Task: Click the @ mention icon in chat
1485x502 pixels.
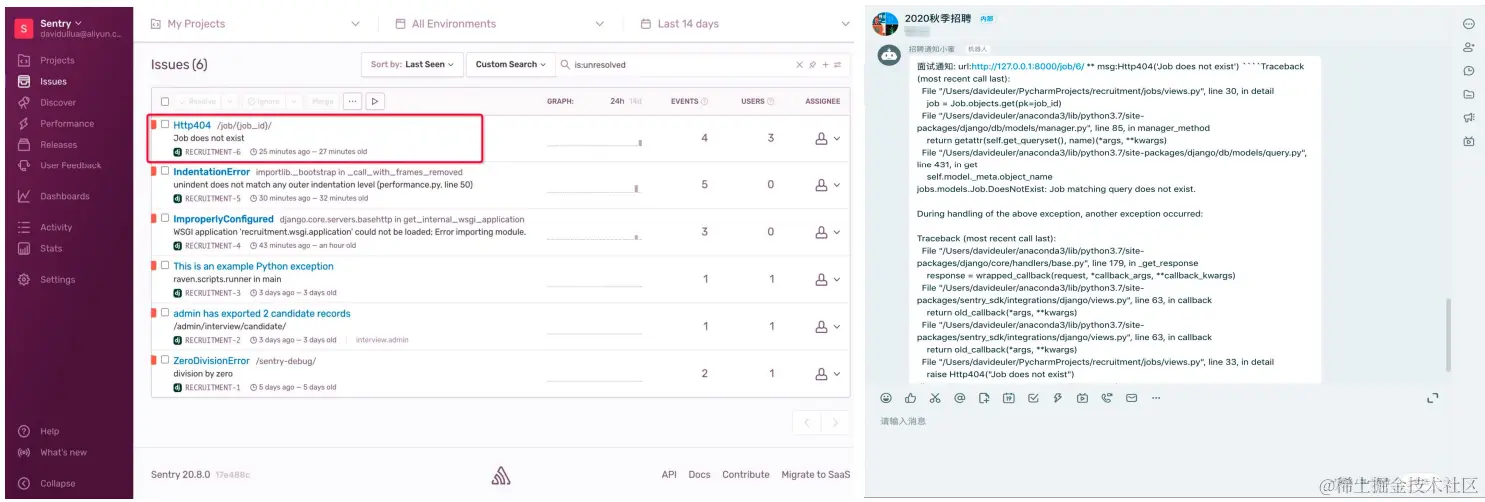Action: click(960, 398)
